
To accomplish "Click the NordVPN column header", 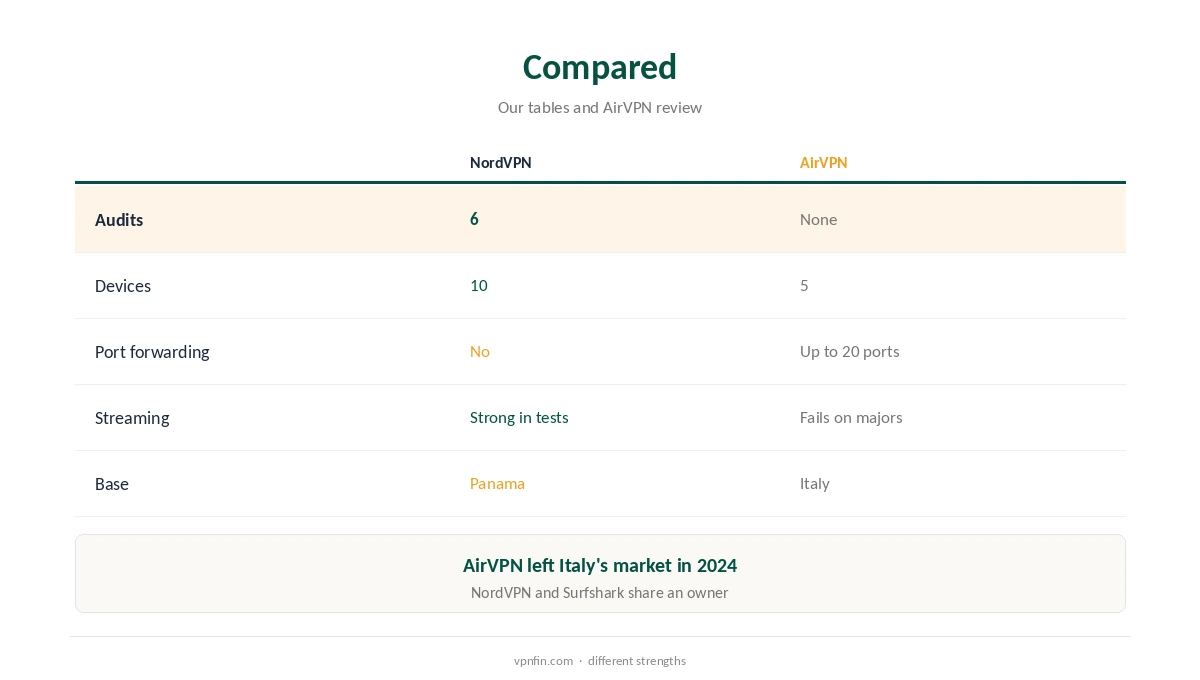I will [501, 163].
